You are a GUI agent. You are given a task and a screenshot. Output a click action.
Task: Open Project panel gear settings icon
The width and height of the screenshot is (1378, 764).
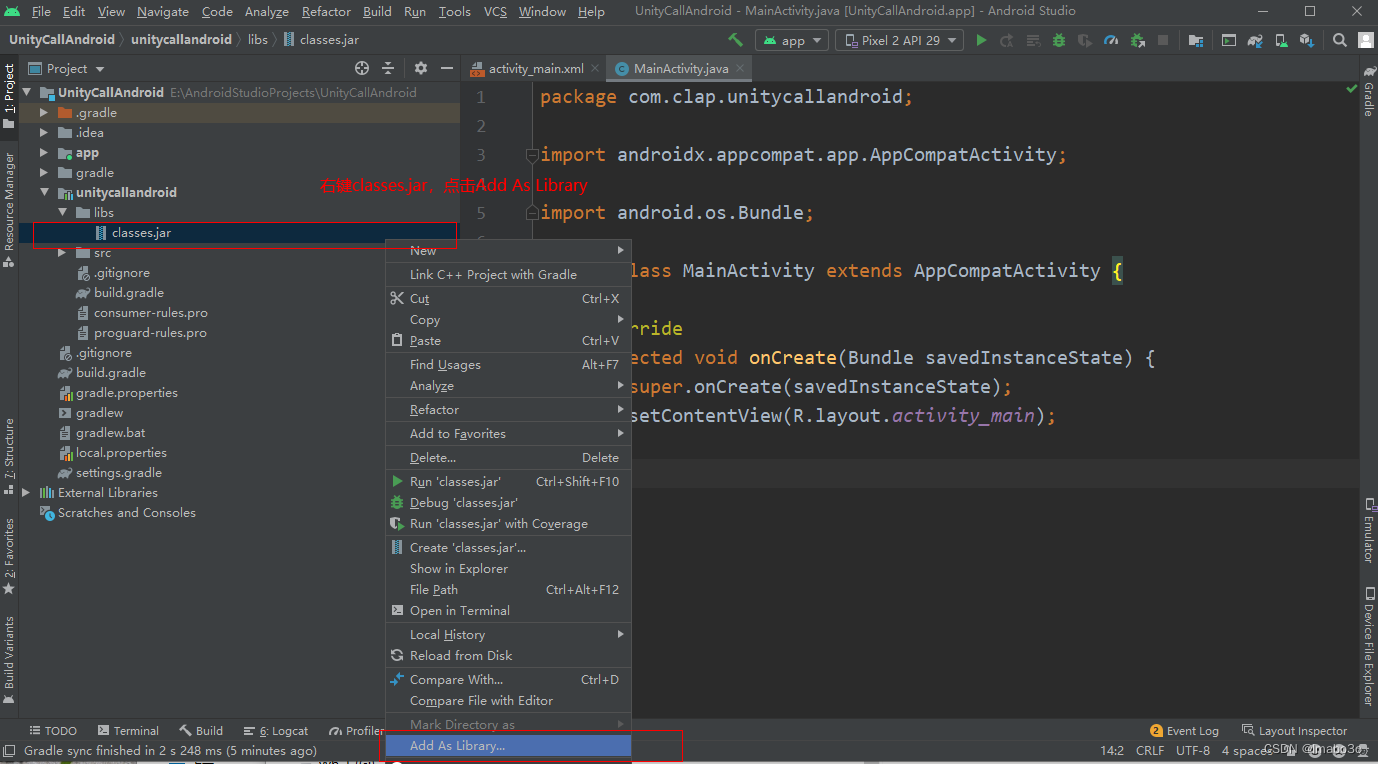click(x=421, y=68)
